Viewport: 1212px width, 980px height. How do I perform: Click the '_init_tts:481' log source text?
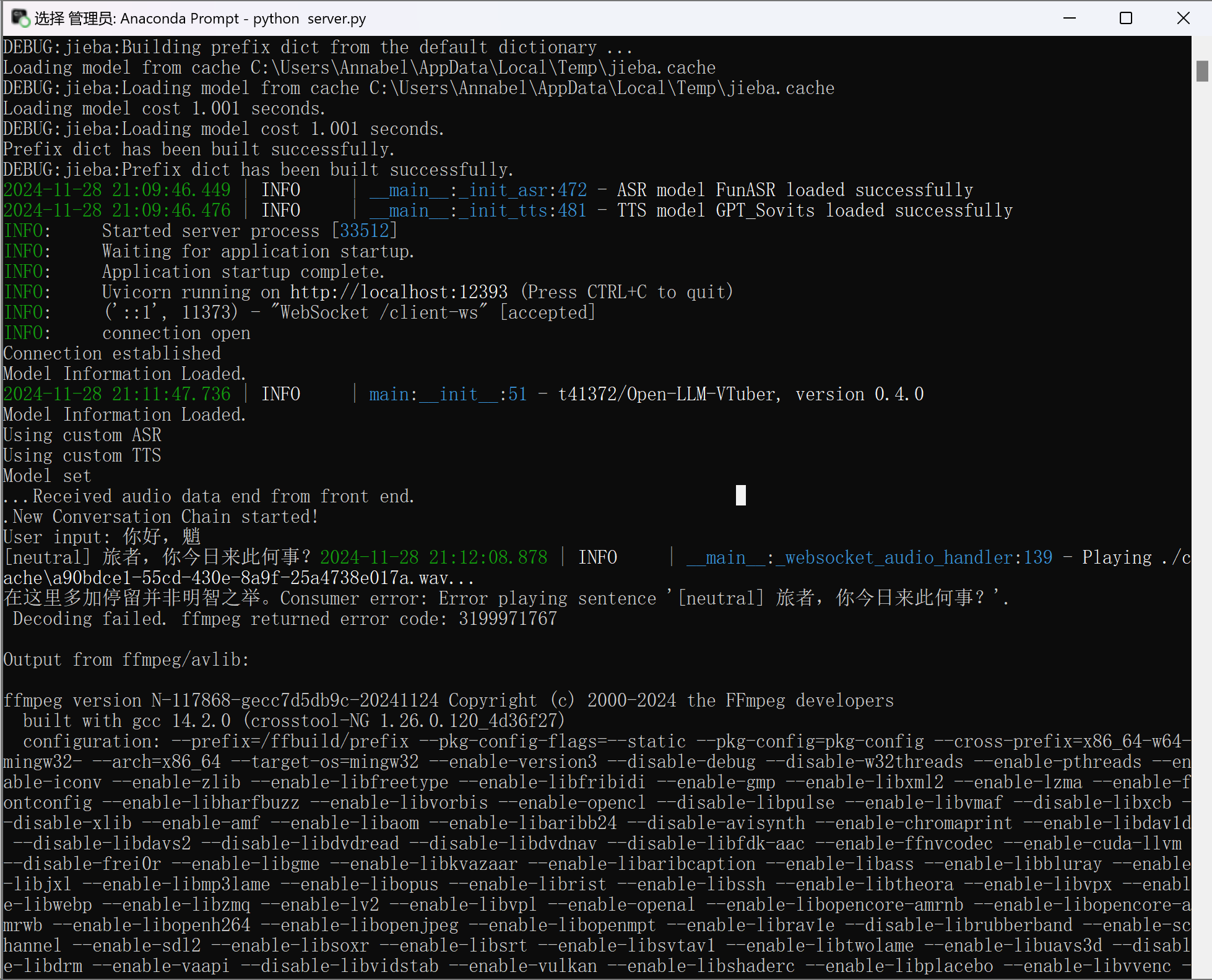pos(523,210)
